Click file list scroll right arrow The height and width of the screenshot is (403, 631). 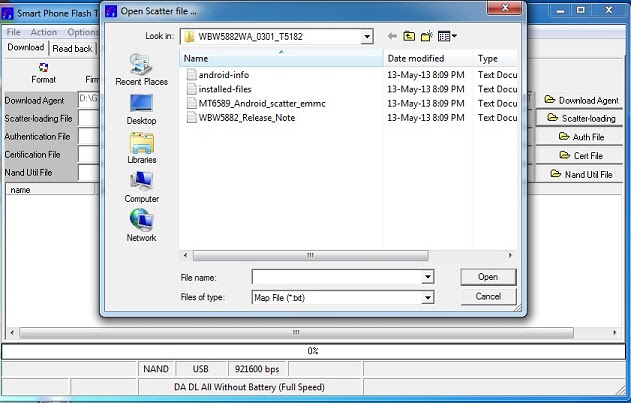coord(510,255)
